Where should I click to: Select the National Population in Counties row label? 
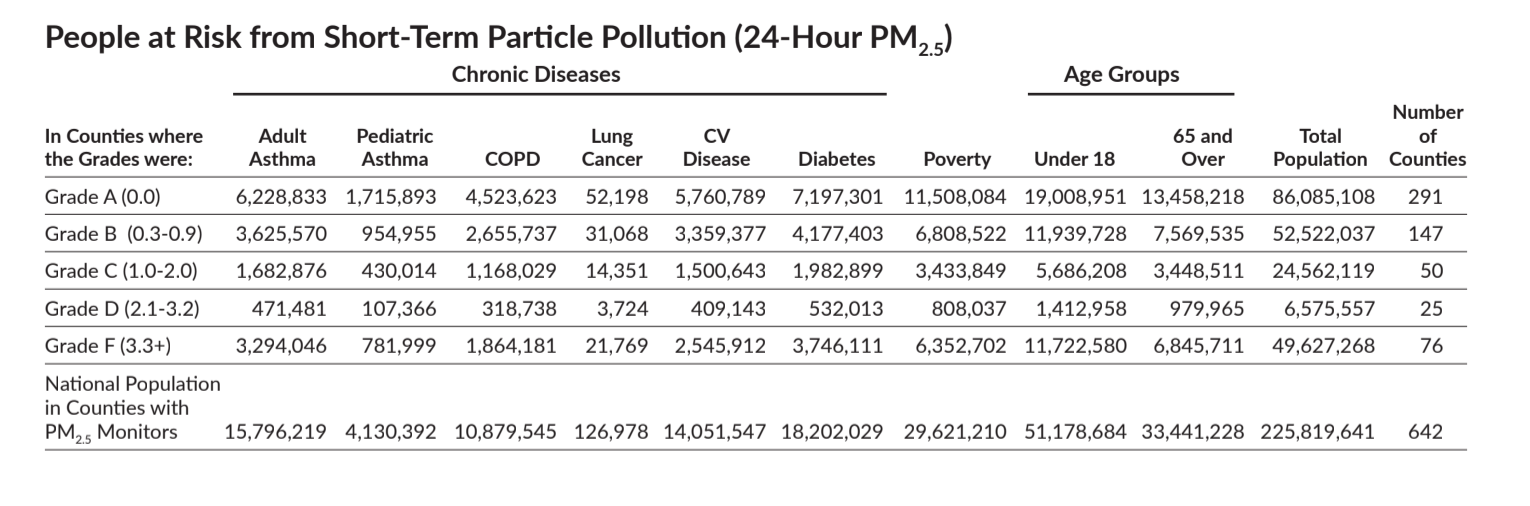[x=131, y=407]
